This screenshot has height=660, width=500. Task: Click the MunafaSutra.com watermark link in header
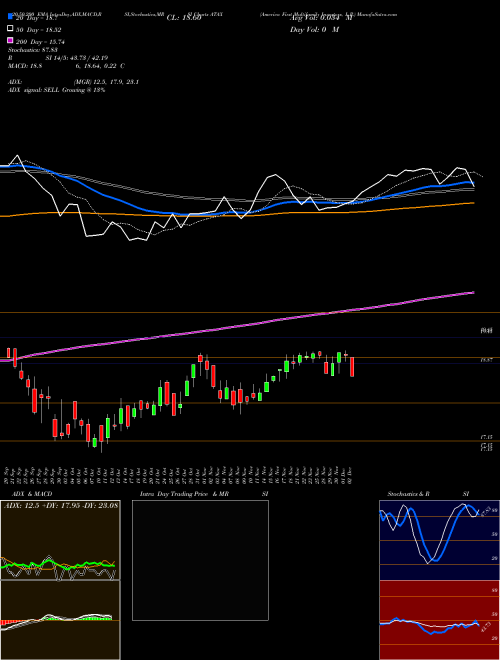(x=377, y=14)
